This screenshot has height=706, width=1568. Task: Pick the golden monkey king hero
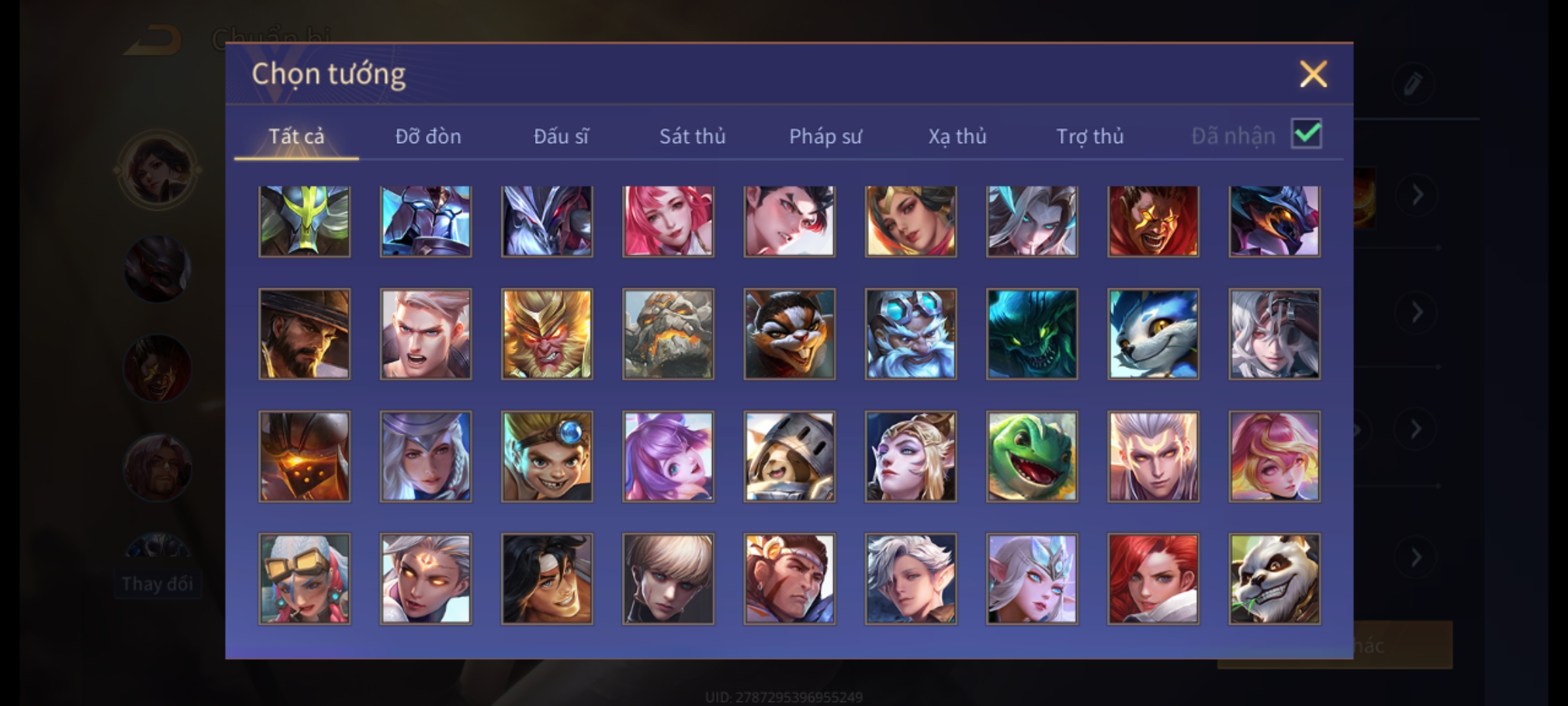(x=547, y=334)
